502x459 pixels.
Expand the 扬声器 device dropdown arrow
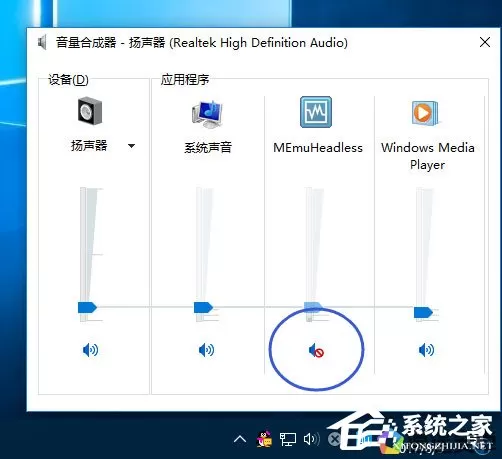[131, 146]
